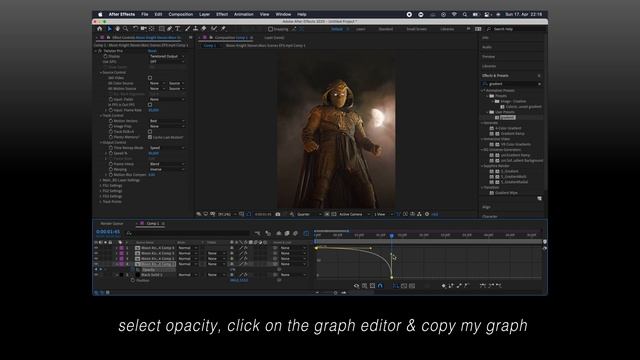This screenshot has width=640, height=360.
Task: Click the current time indicator playhead
Action: coord(391,236)
